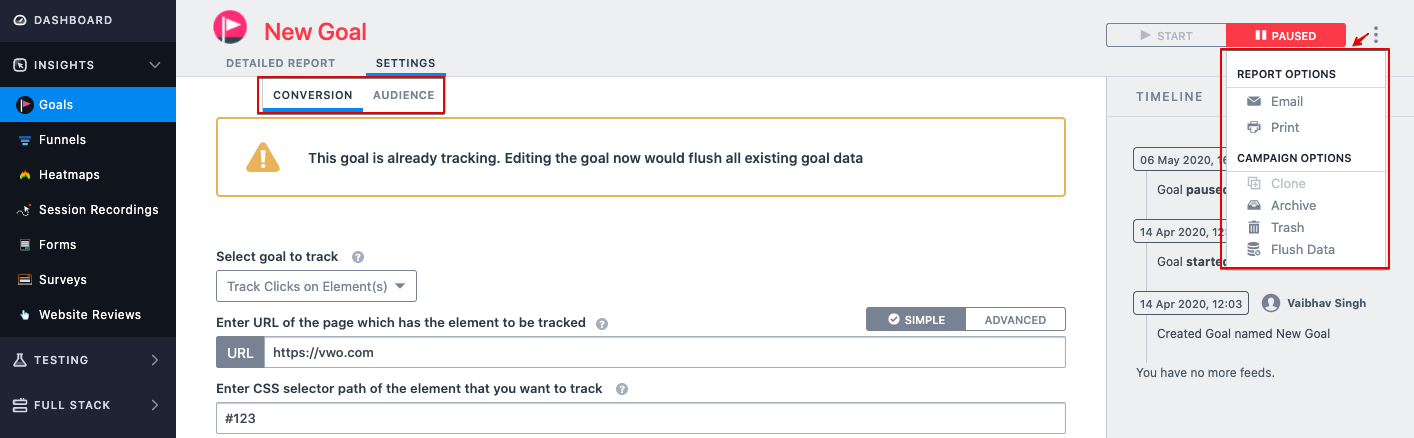1414x438 pixels.
Task: Click help icon next to Select goal to track
Action: [358, 257]
